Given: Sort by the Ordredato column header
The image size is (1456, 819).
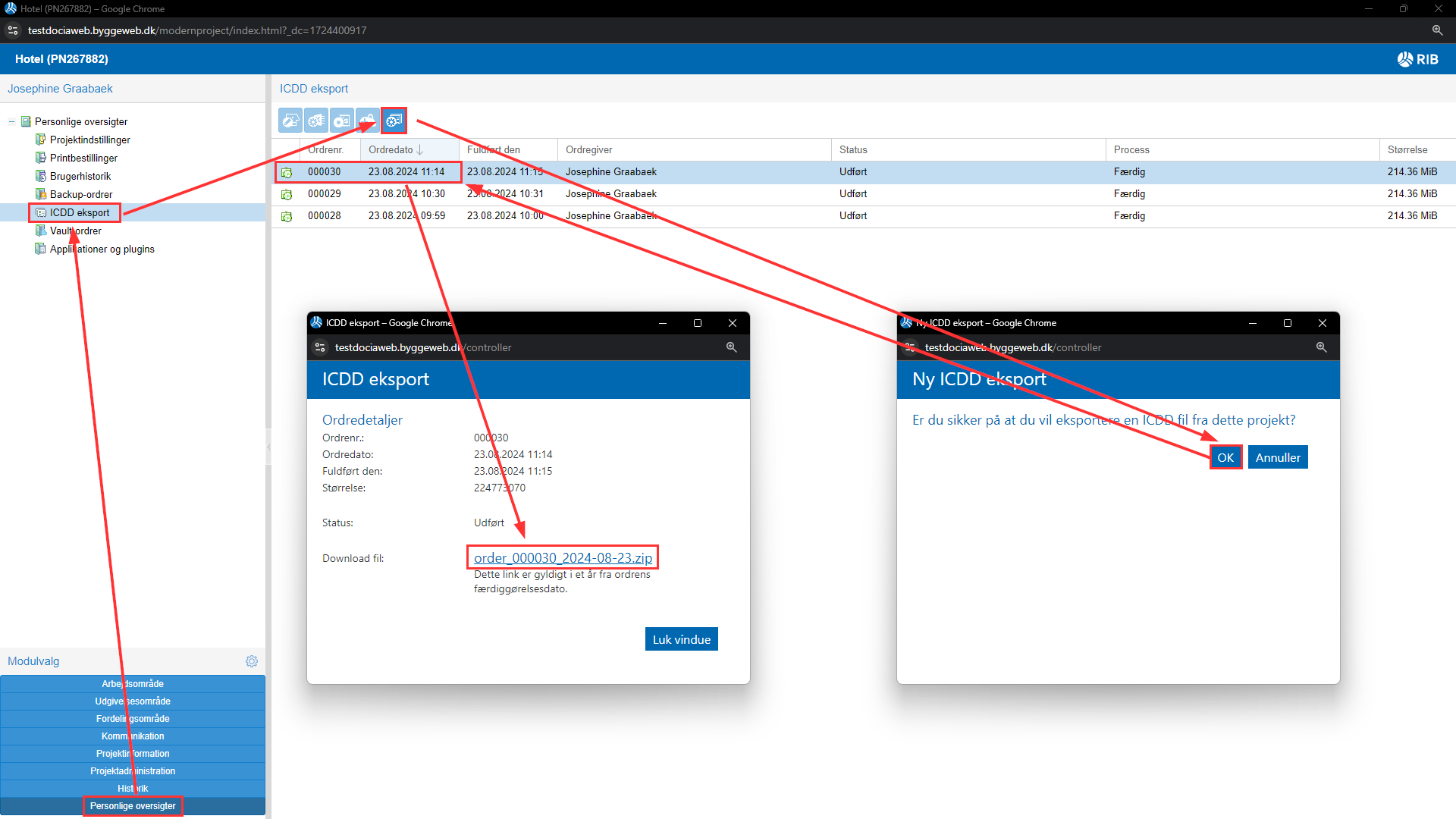Looking at the screenshot, I should [x=391, y=150].
